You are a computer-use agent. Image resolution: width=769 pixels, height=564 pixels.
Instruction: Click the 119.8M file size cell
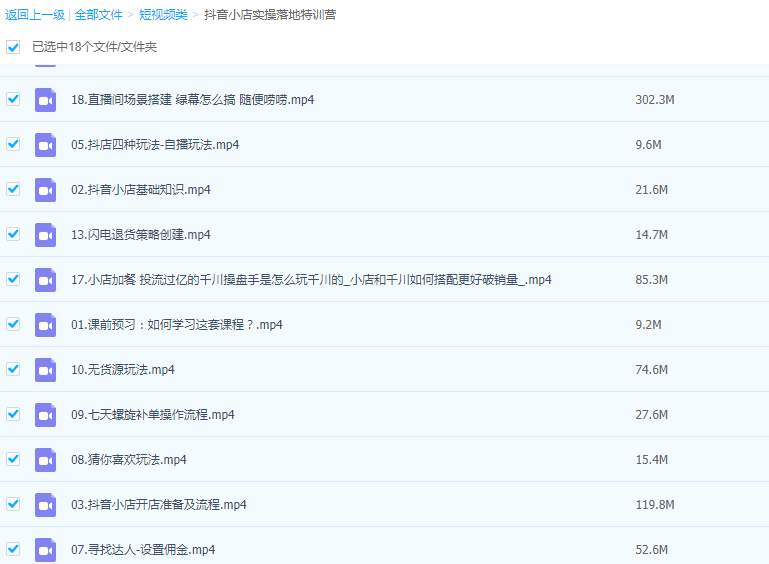(655, 505)
